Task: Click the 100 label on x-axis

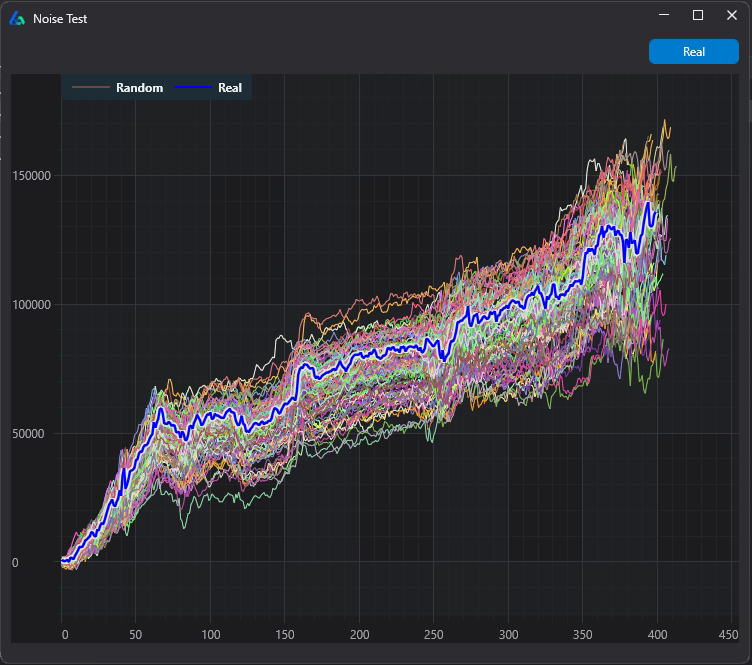Action: [x=211, y=635]
